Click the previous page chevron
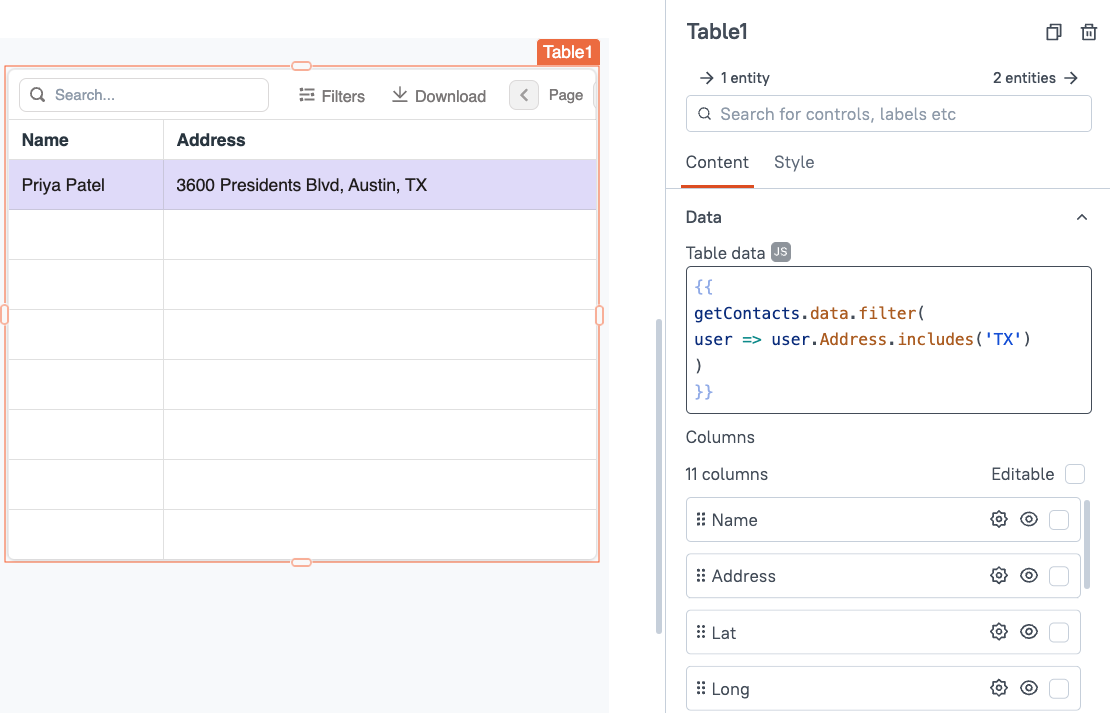The height and width of the screenshot is (713, 1110). [523, 94]
